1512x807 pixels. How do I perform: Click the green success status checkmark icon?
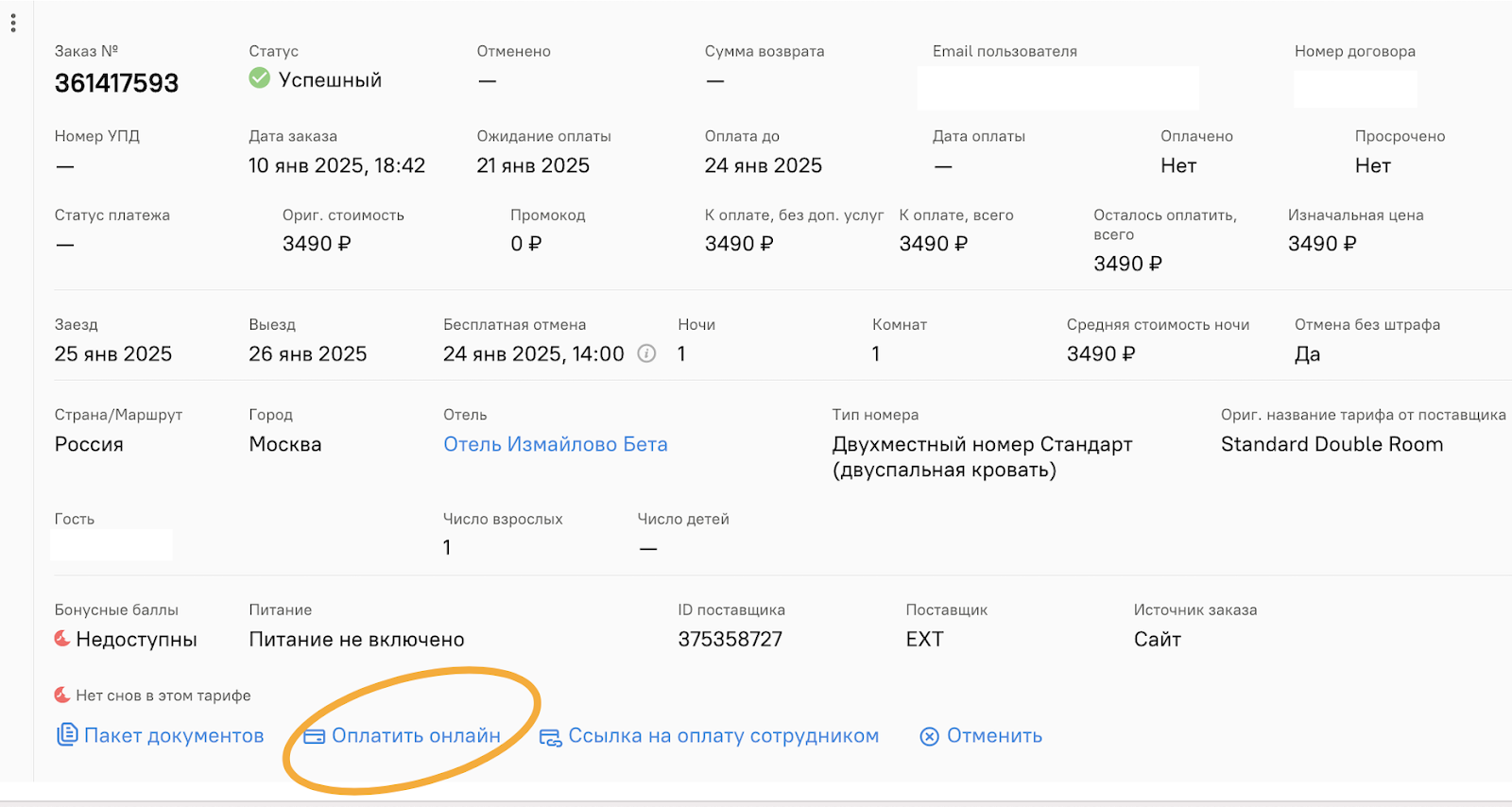point(259,77)
